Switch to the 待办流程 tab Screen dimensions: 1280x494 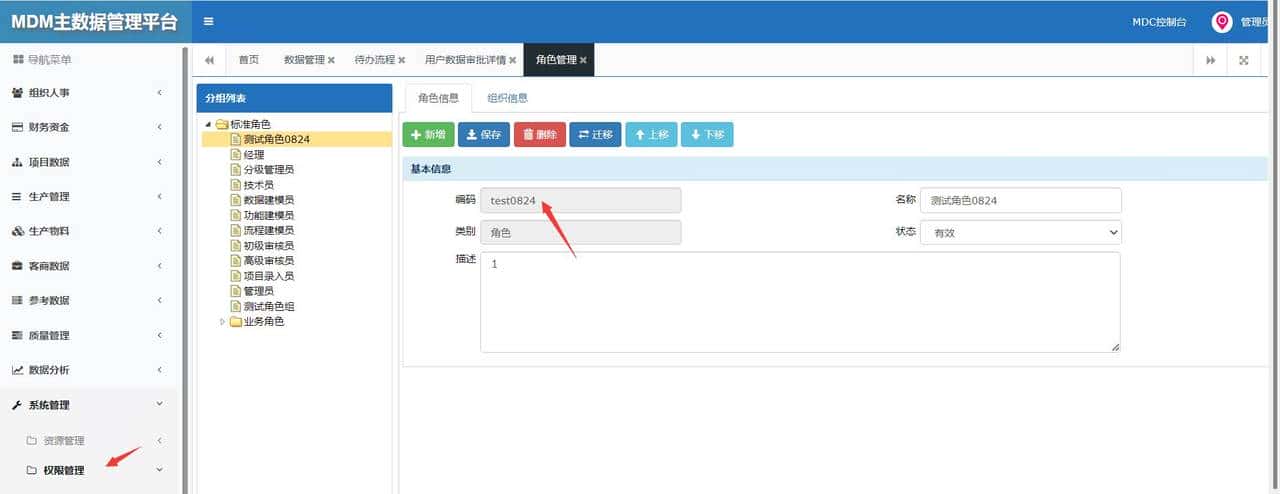click(374, 60)
